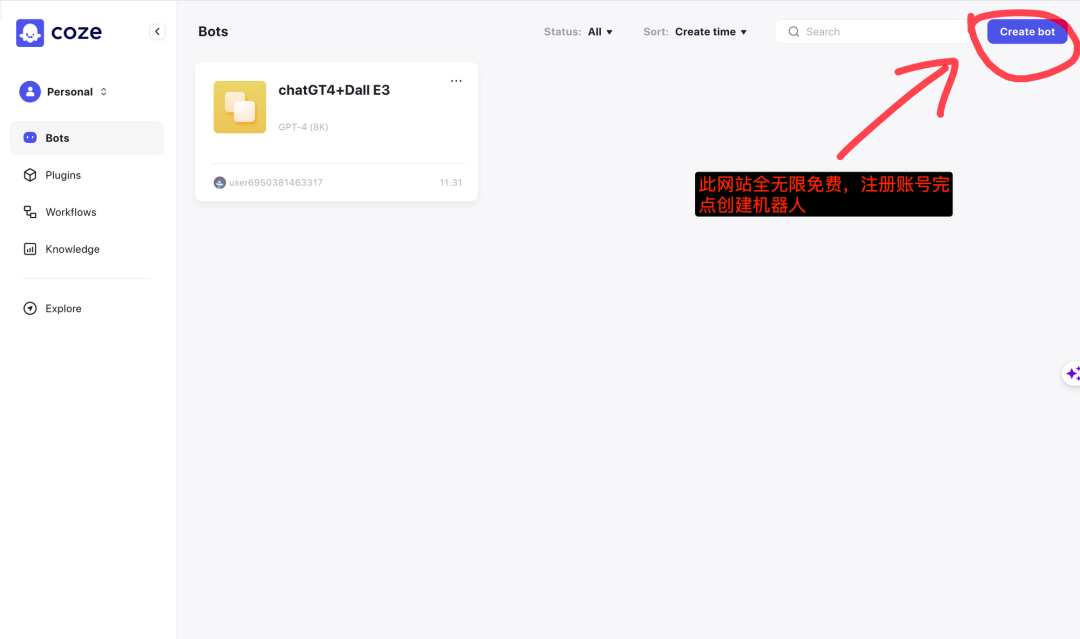Image resolution: width=1080 pixels, height=639 pixels.
Task: Click the coze wordmark text
Action: coord(76,32)
